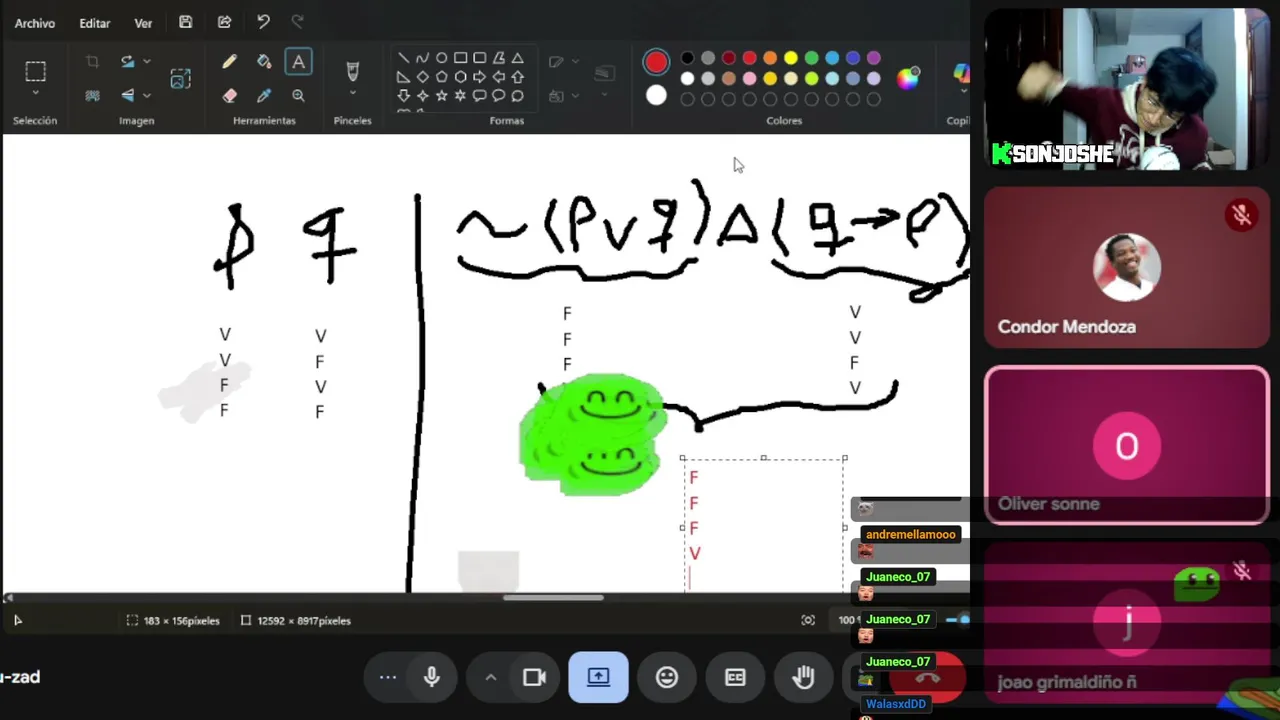Pick the orange color swatch

coord(770,58)
